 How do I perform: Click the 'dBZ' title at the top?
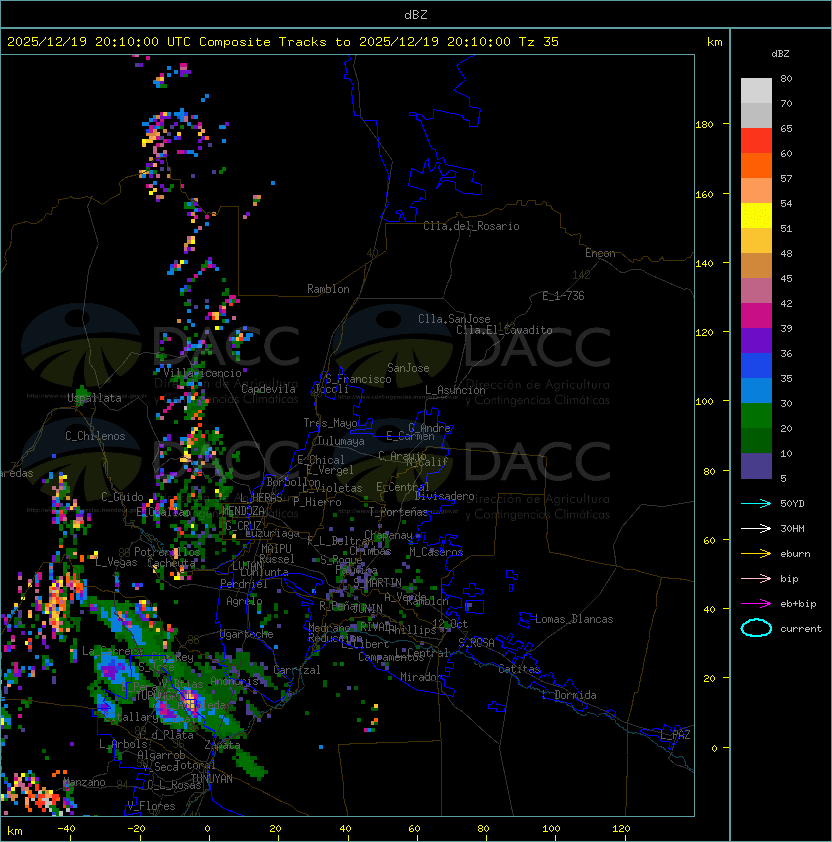point(416,15)
